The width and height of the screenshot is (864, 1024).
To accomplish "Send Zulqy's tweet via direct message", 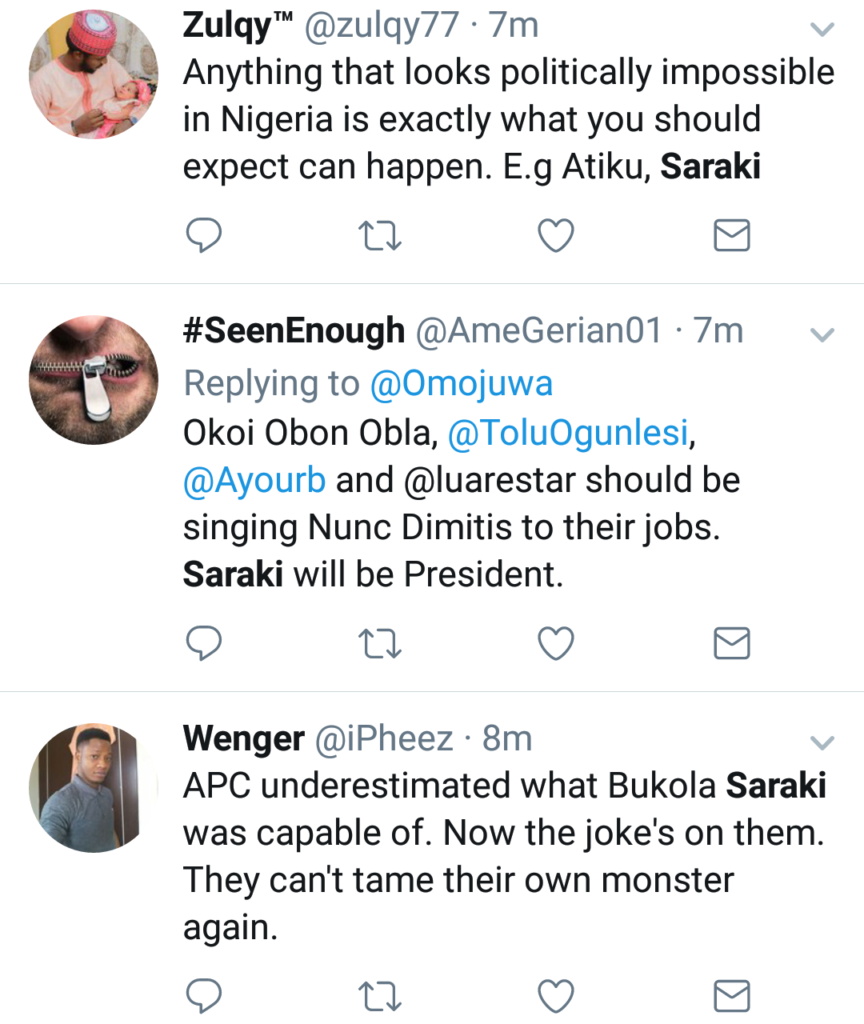I will click(732, 236).
